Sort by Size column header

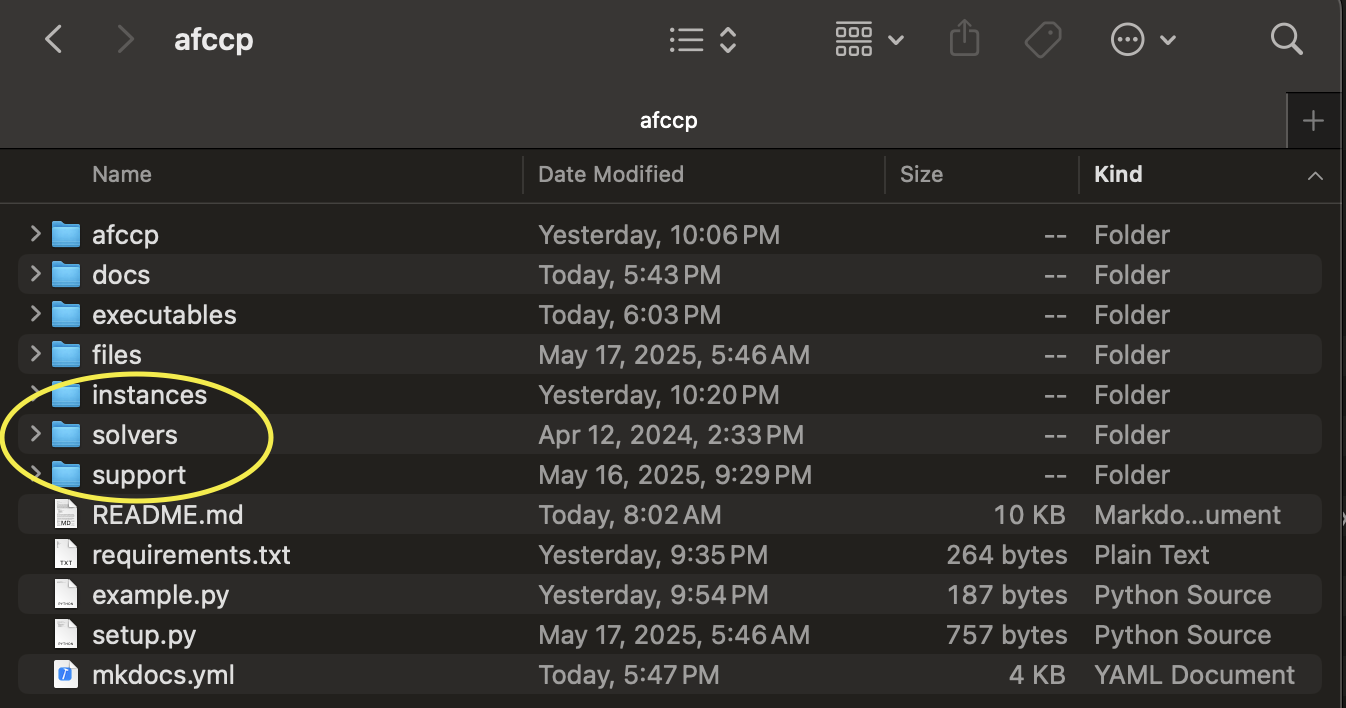pyautogui.click(x=921, y=174)
